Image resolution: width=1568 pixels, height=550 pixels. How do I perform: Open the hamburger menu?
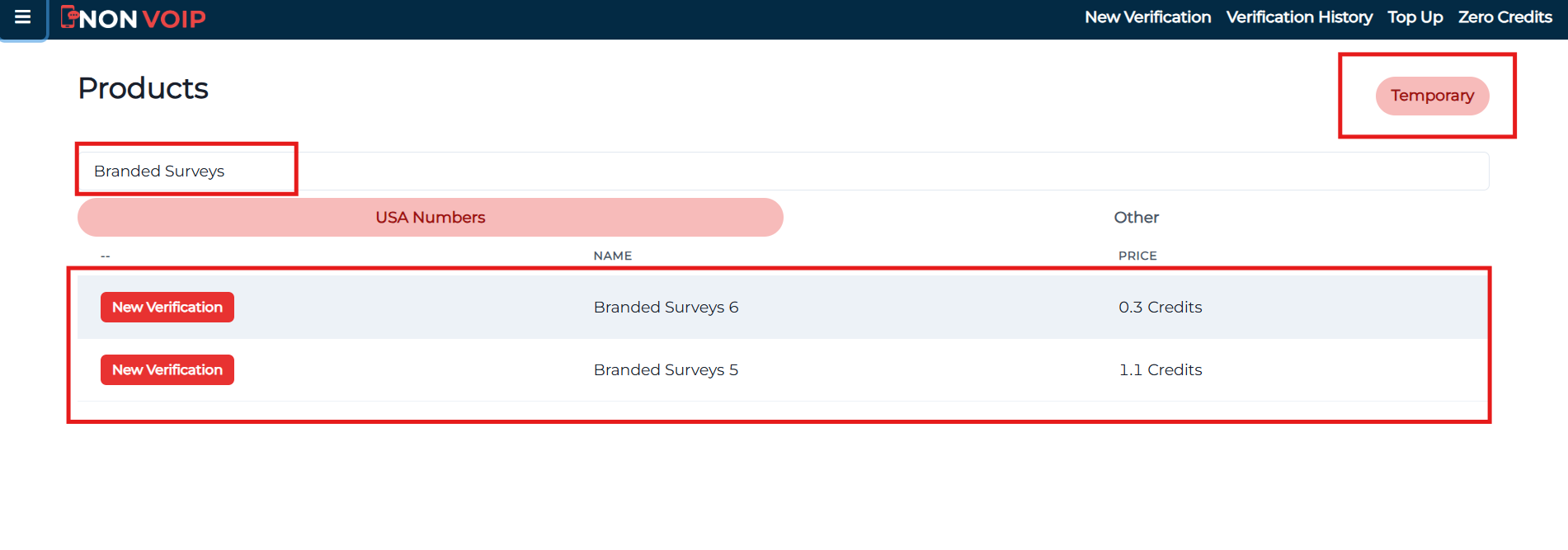pyautogui.click(x=23, y=17)
